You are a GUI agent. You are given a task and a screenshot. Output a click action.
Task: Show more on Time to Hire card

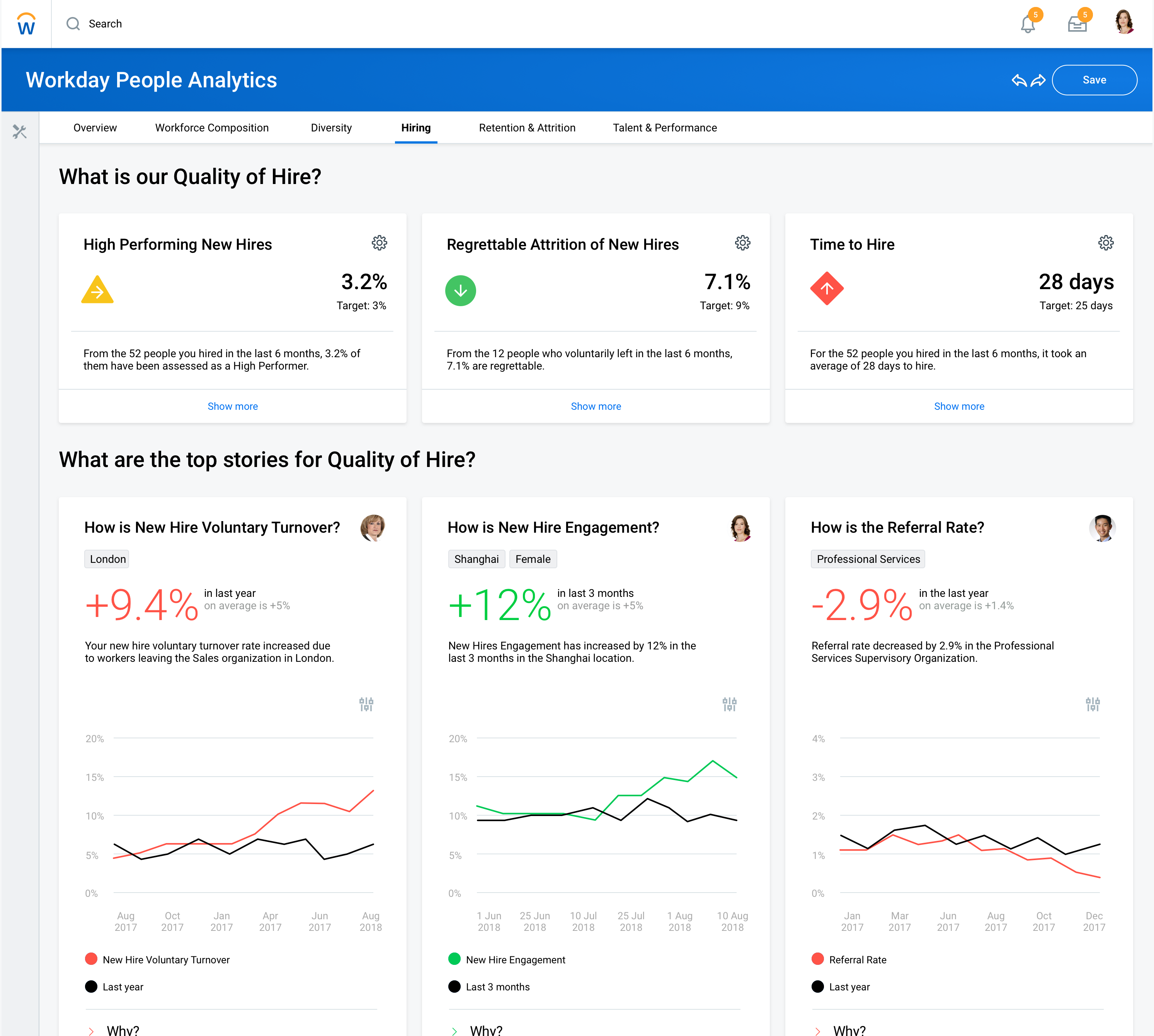[x=959, y=406]
